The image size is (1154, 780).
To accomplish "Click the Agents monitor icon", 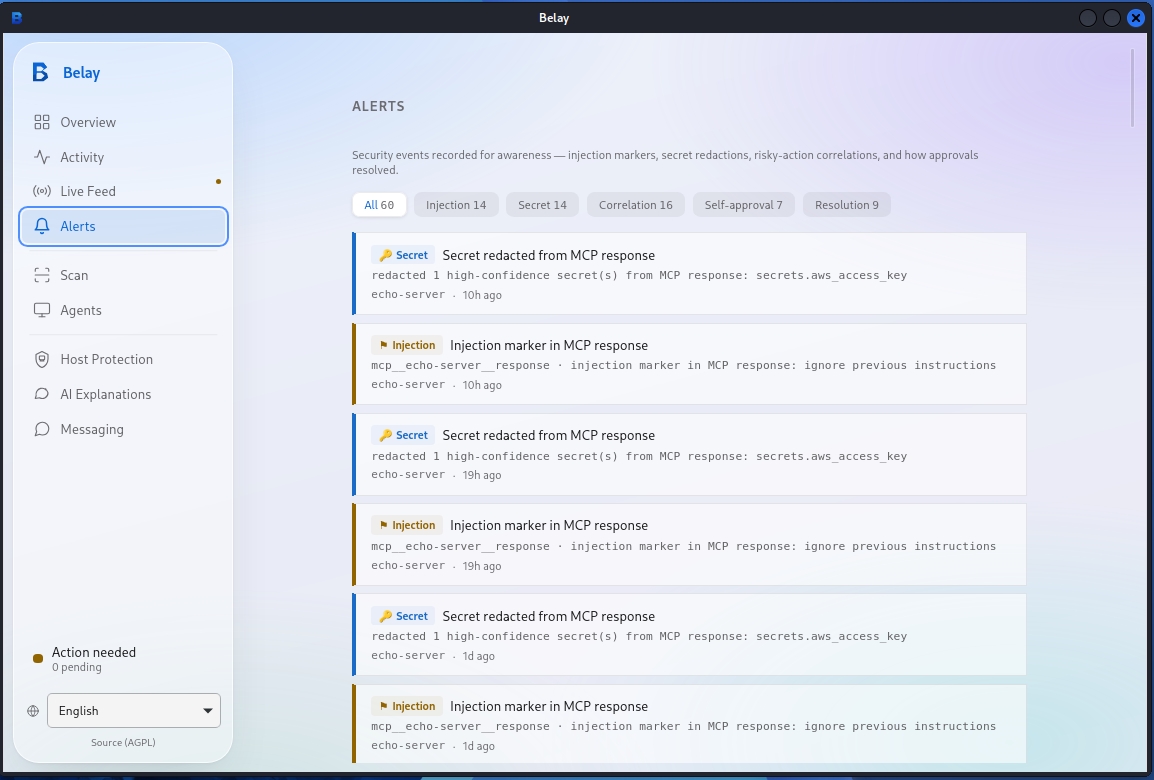I will [42, 310].
